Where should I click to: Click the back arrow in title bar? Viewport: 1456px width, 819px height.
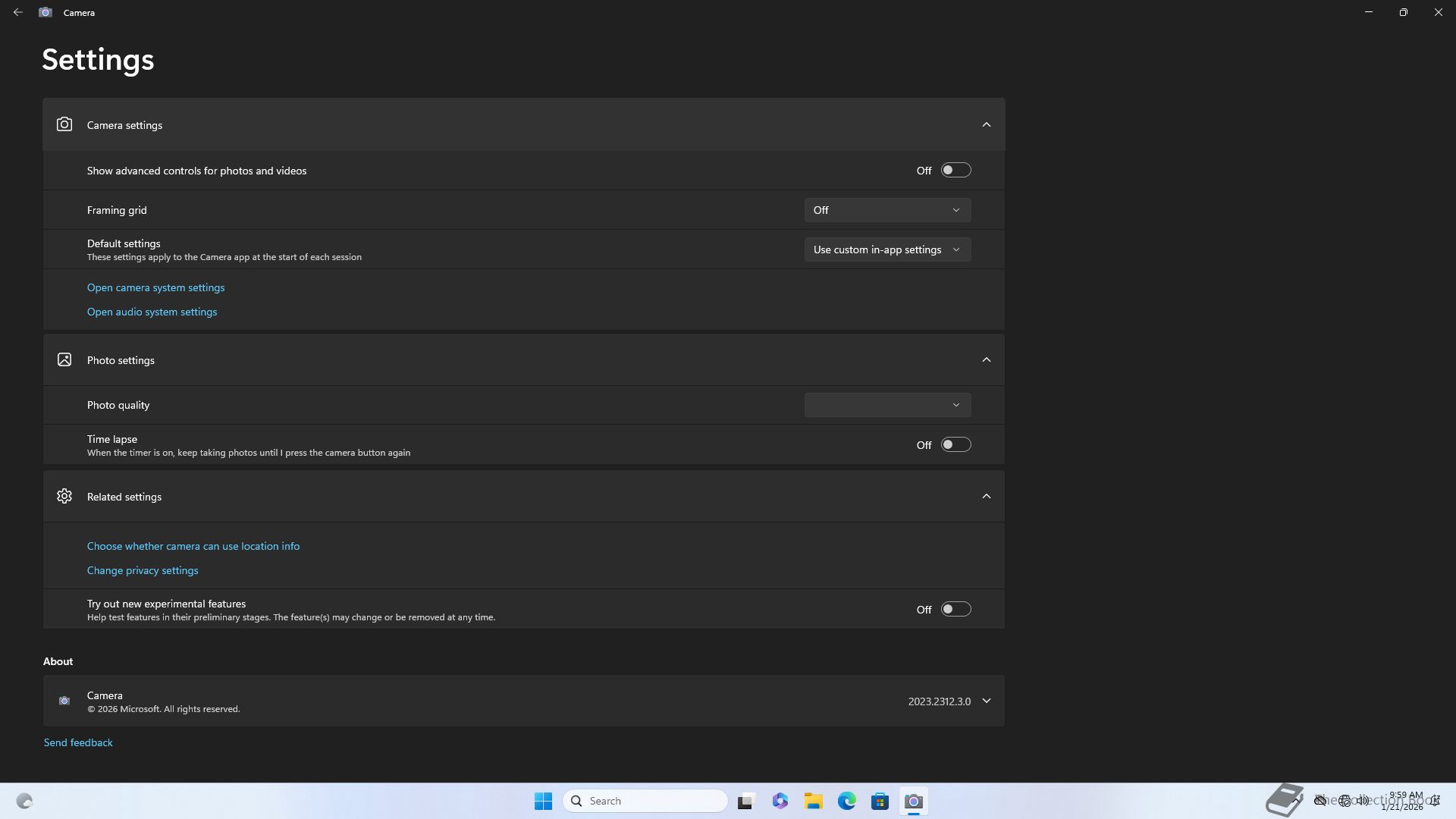18,12
